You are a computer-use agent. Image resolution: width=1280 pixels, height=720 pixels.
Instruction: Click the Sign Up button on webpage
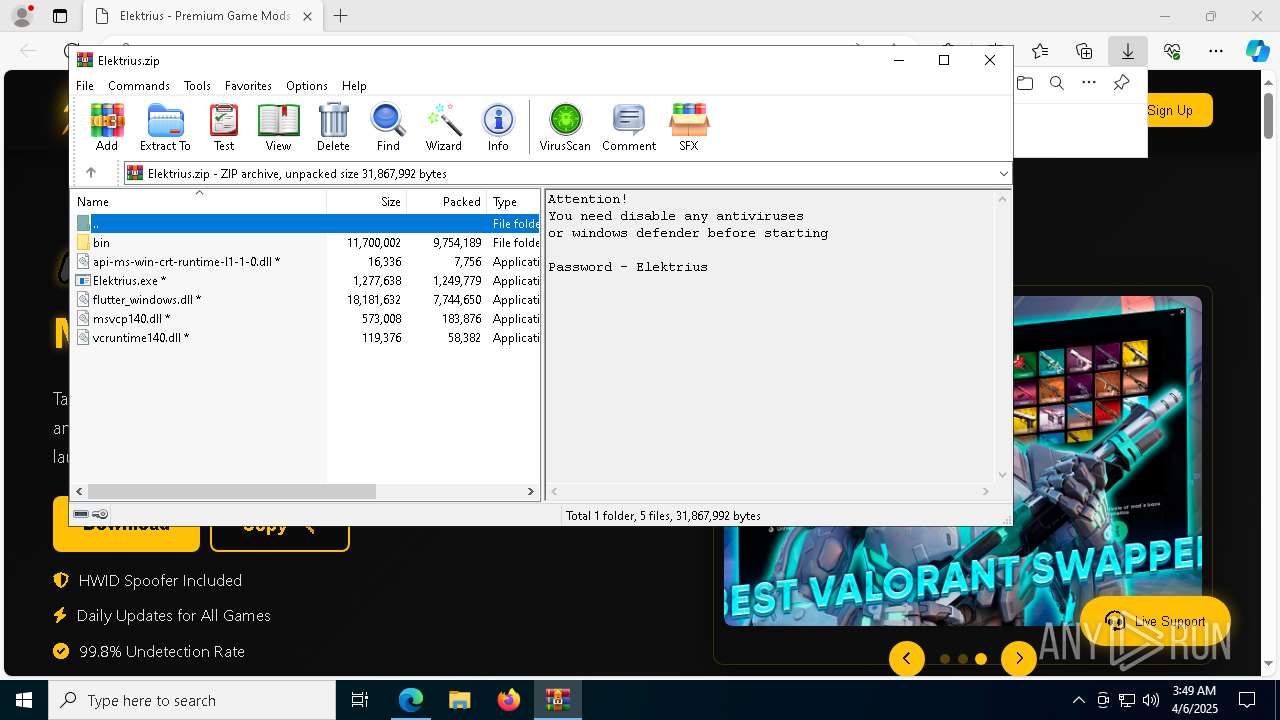(x=1170, y=110)
